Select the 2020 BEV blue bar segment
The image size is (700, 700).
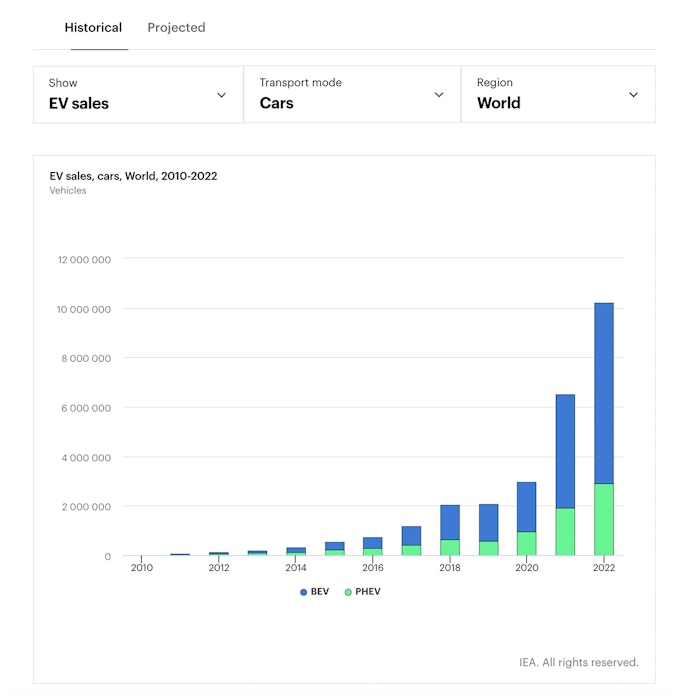coord(527,507)
